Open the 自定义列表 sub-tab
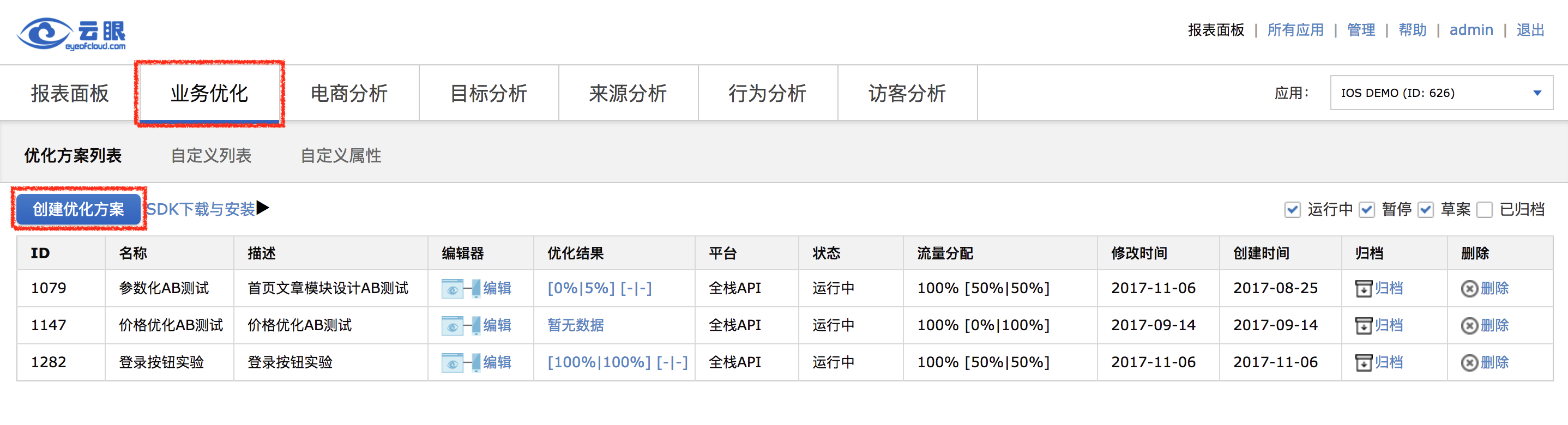Screen dimensions: 1568x425 click(x=211, y=156)
